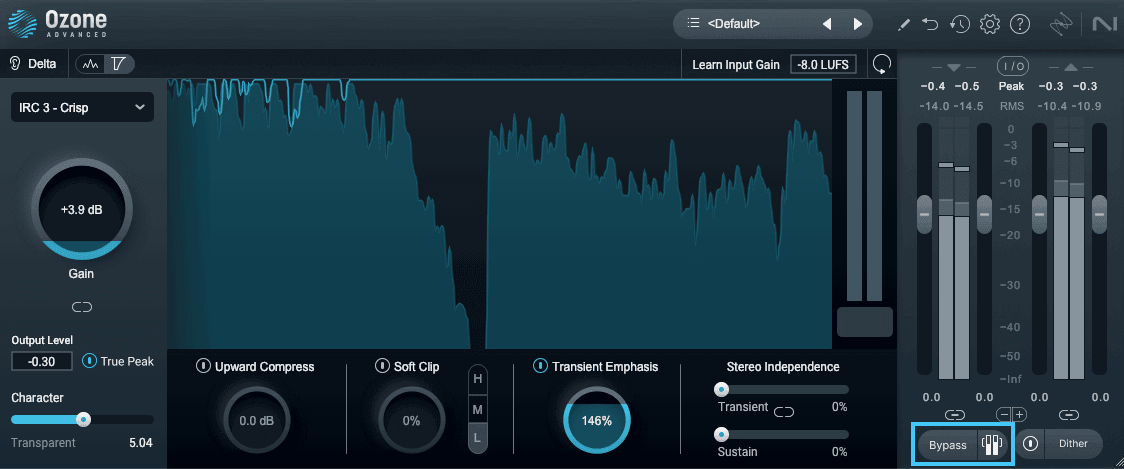The image size is (1124, 469).
Task: Click output peak readout -0.3 on the far right
Action: tap(1085, 86)
